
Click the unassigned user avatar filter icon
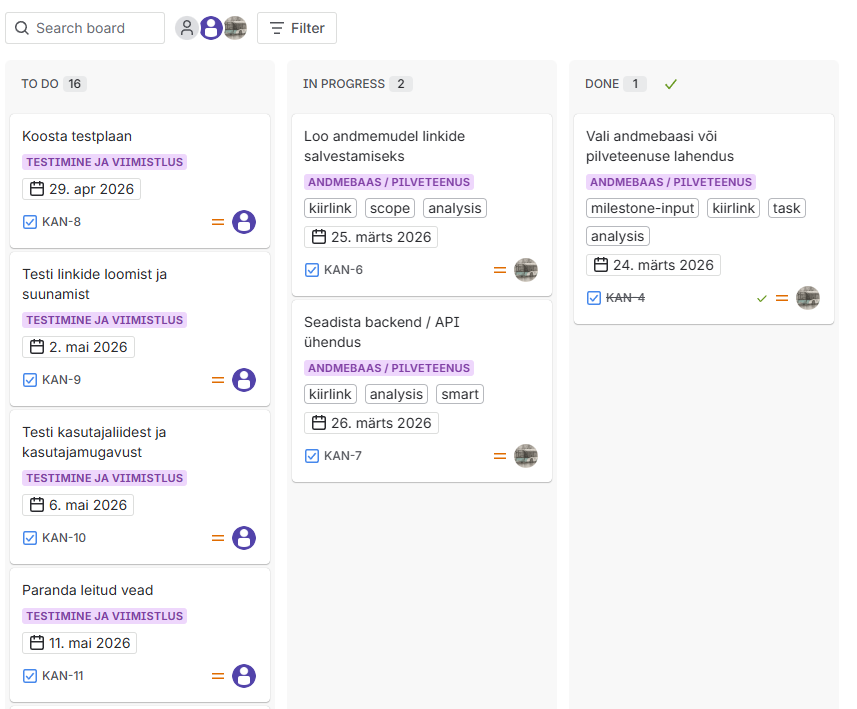(186, 28)
